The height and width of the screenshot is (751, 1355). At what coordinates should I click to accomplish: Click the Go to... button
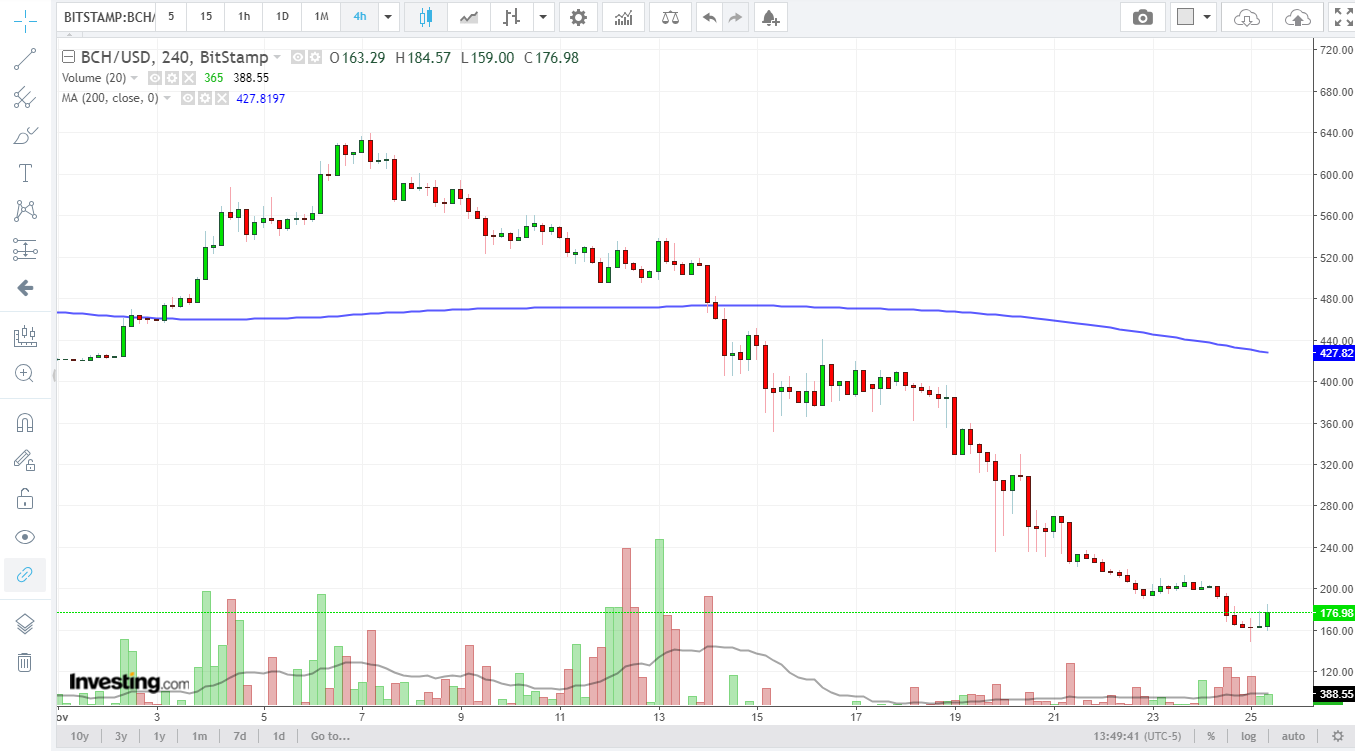pyautogui.click(x=330, y=736)
